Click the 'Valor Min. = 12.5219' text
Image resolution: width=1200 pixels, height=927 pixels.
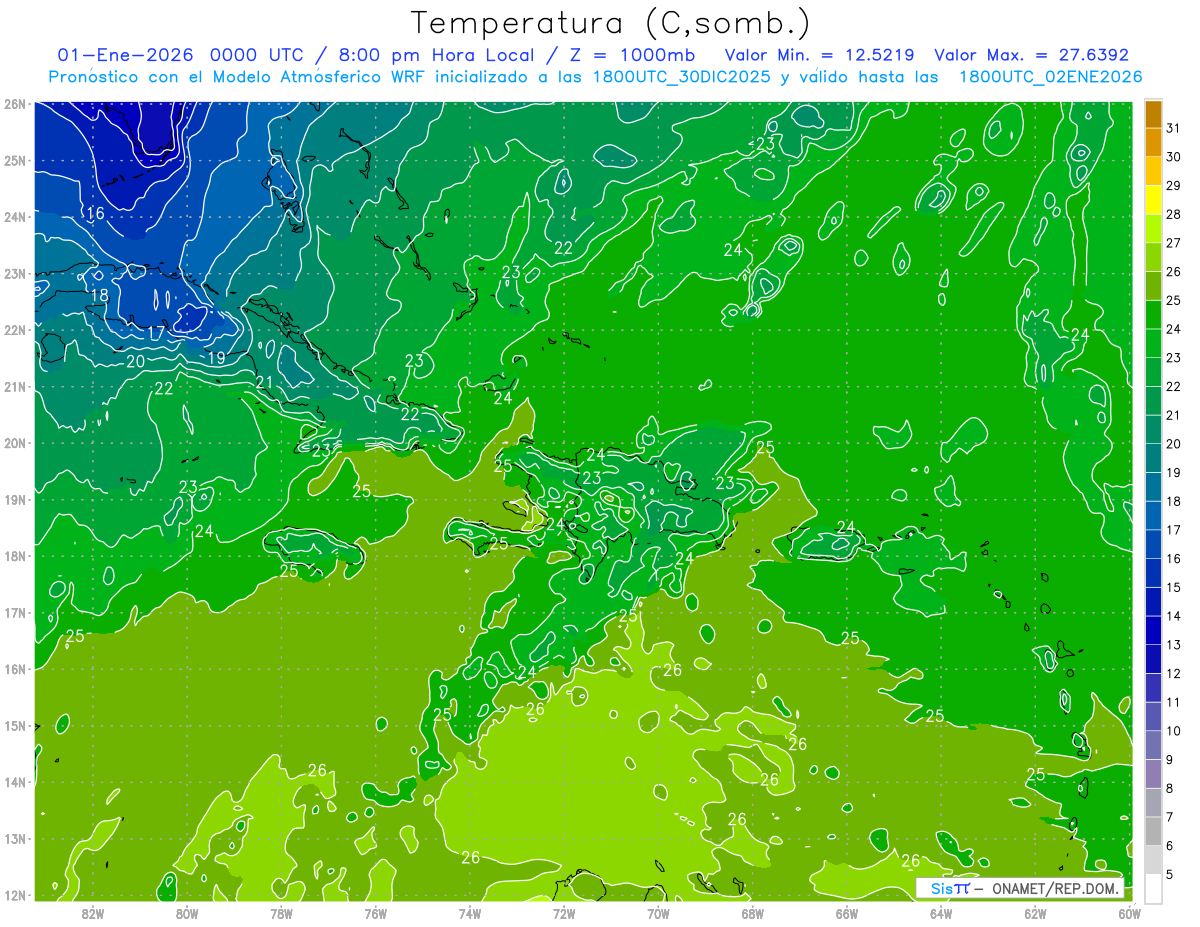pos(819,55)
